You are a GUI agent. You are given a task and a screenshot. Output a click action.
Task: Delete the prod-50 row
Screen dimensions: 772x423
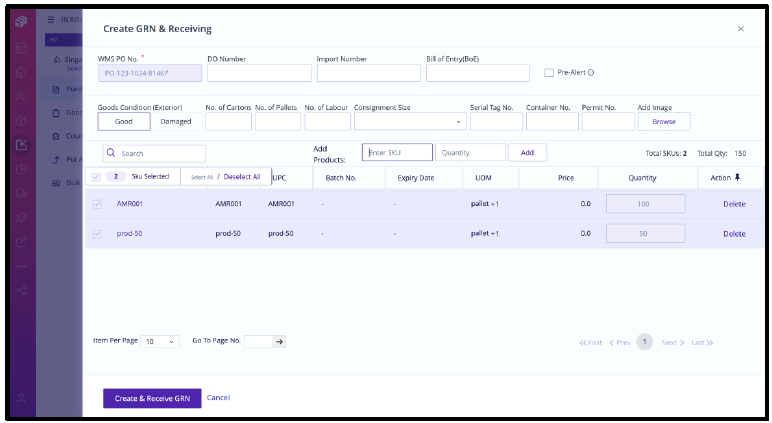(x=734, y=234)
